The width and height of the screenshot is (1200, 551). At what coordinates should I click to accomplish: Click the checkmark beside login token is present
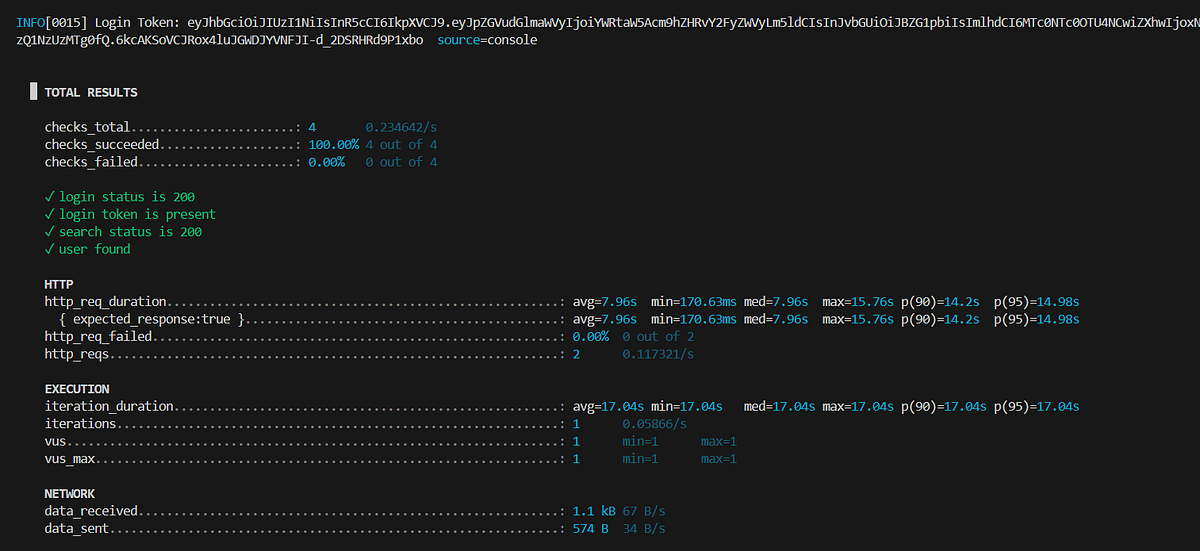[49, 214]
